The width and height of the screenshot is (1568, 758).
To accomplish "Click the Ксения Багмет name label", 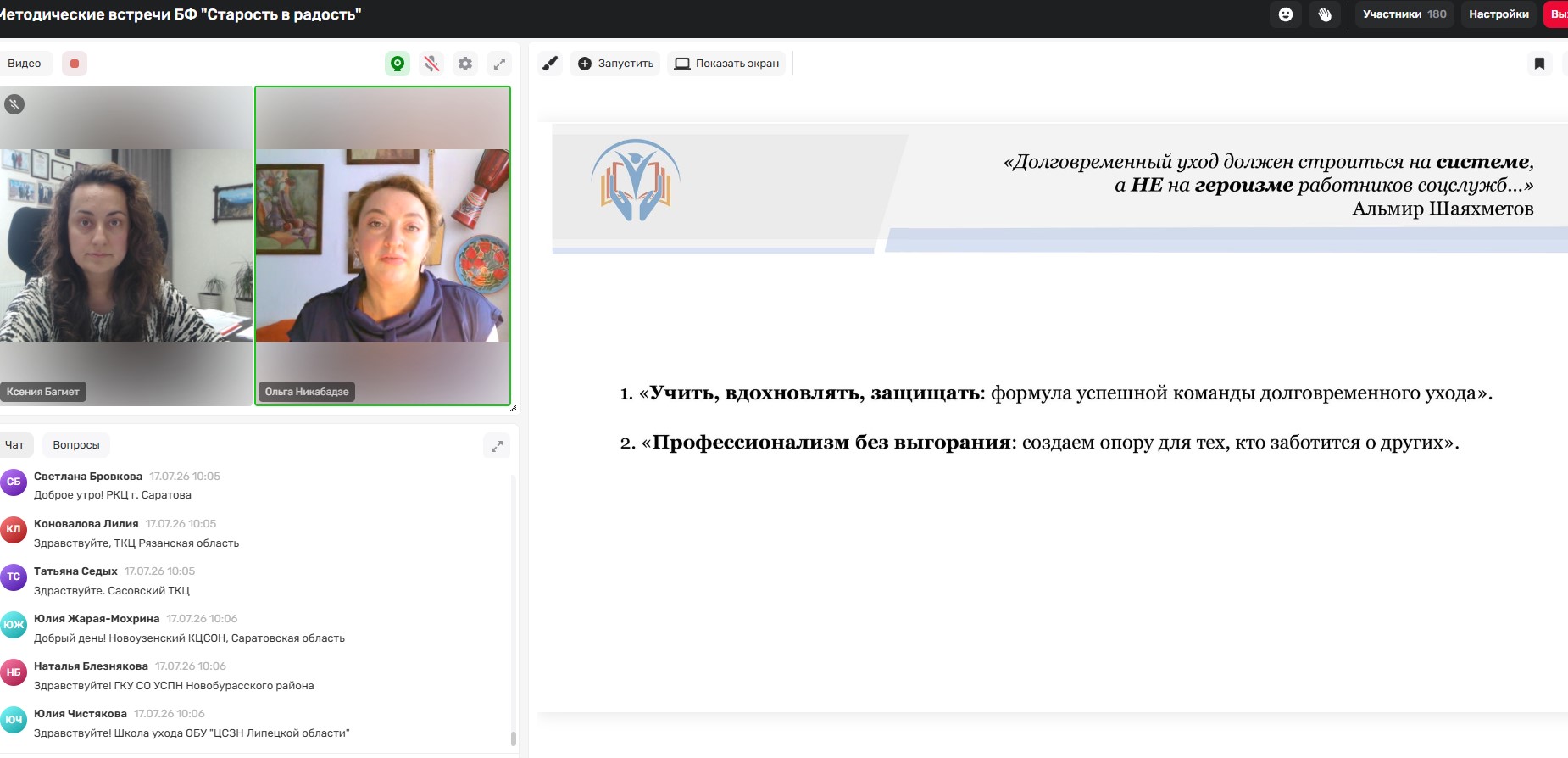I will 43,392.
